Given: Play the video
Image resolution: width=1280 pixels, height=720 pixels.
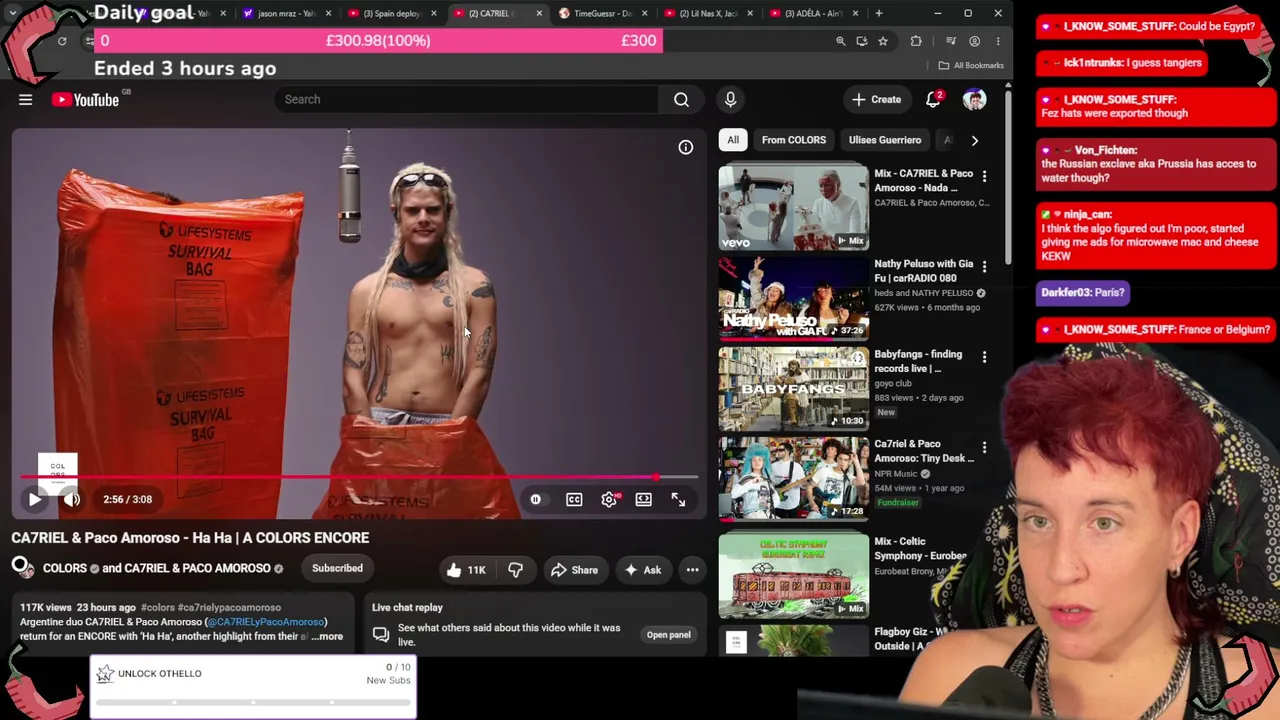Looking at the screenshot, I should tap(34, 499).
